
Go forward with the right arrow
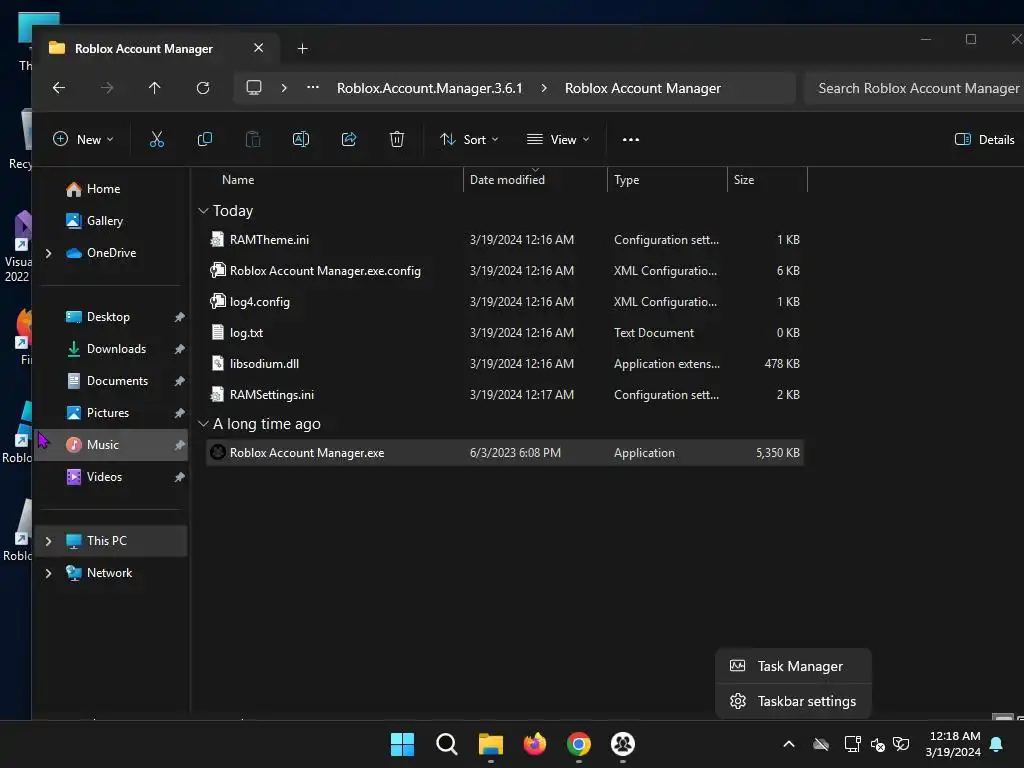(107, 88)
